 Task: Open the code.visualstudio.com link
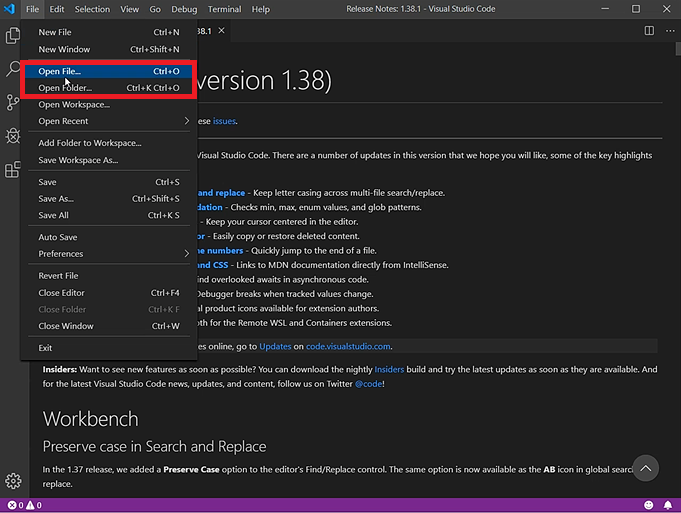[x=348, y=346]
